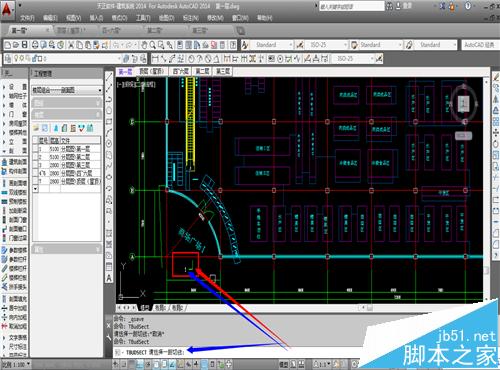Check the box for floor row 7 顶层(屋顶)
Screen dimensions: 500x370
click(x=35, y=181)
